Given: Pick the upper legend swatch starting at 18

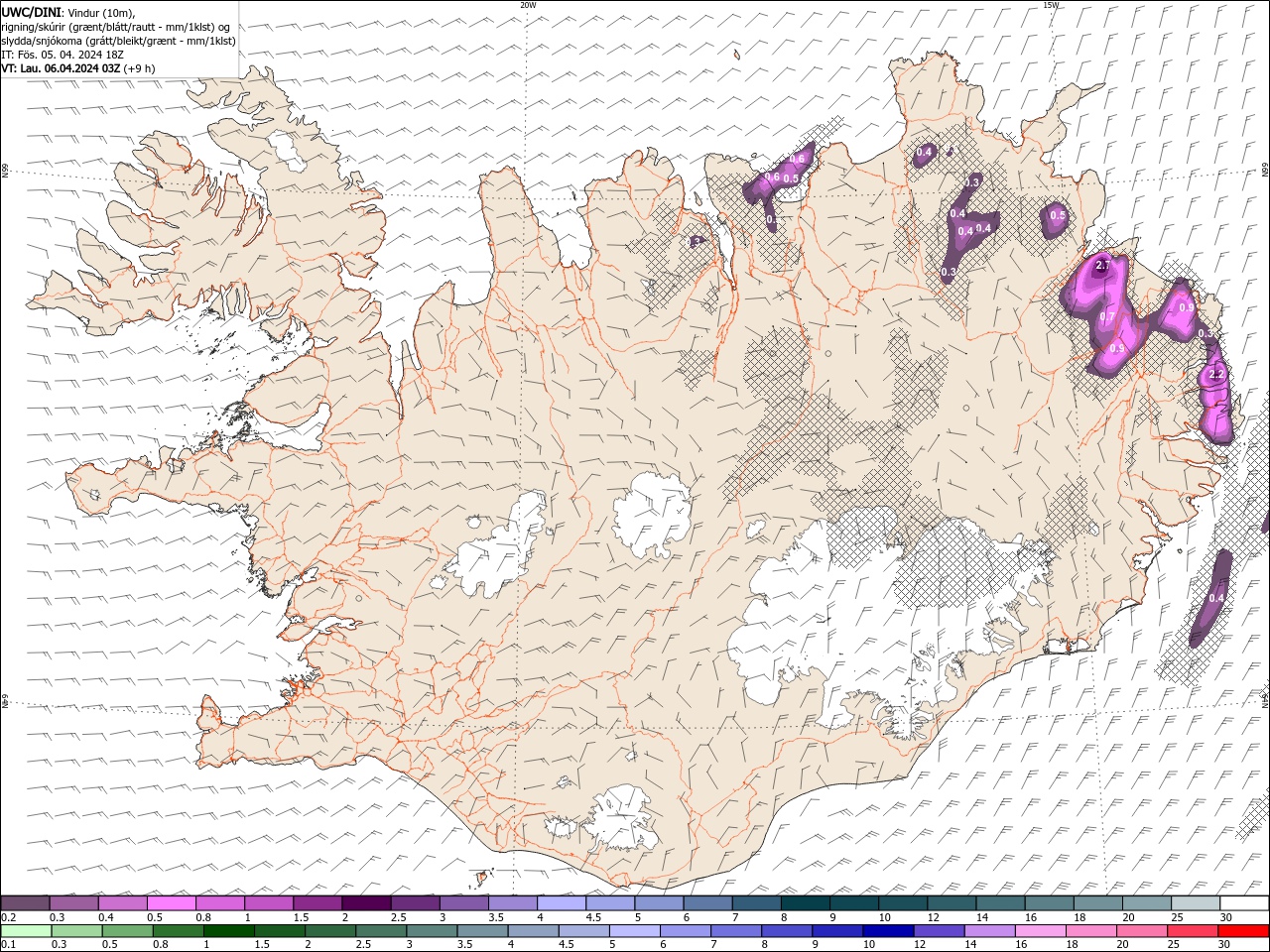Looking at the screenshot, I should [1098, 903].
